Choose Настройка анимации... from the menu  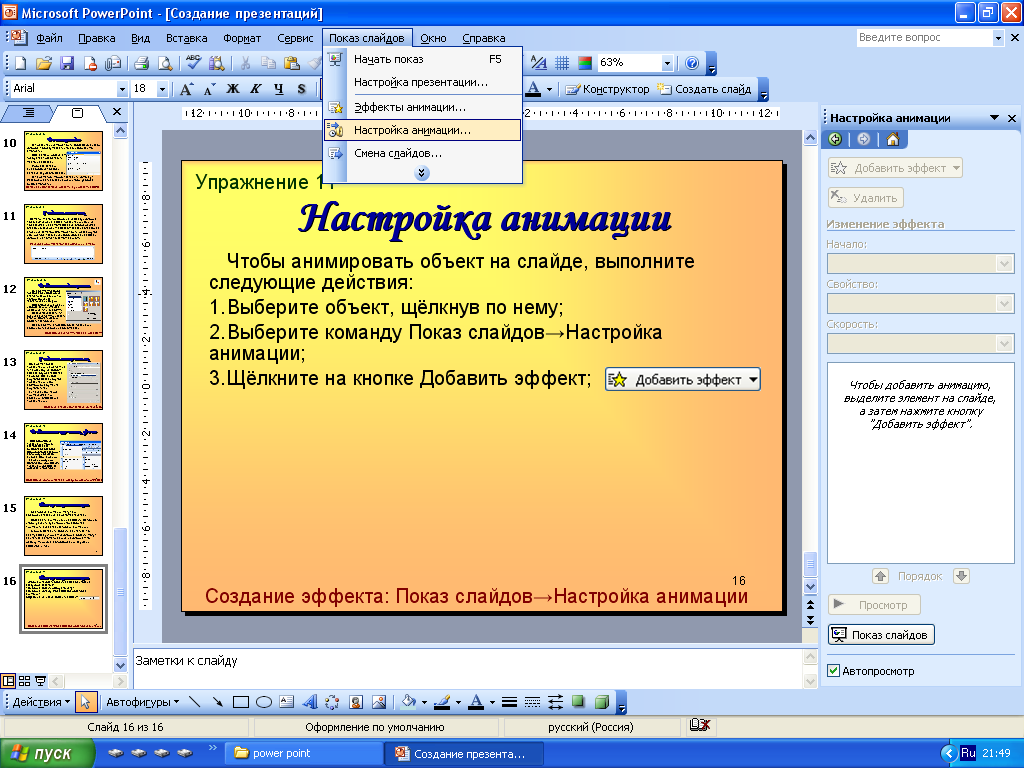[x=423, y=130]
